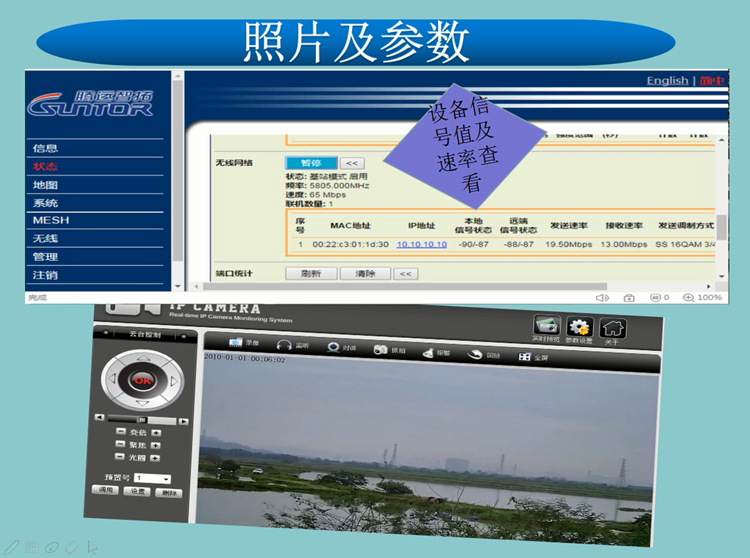Click the horizontal scrollbar right arrow
The width and height of the screenshot is (750, 558).
tap(708, 286)
